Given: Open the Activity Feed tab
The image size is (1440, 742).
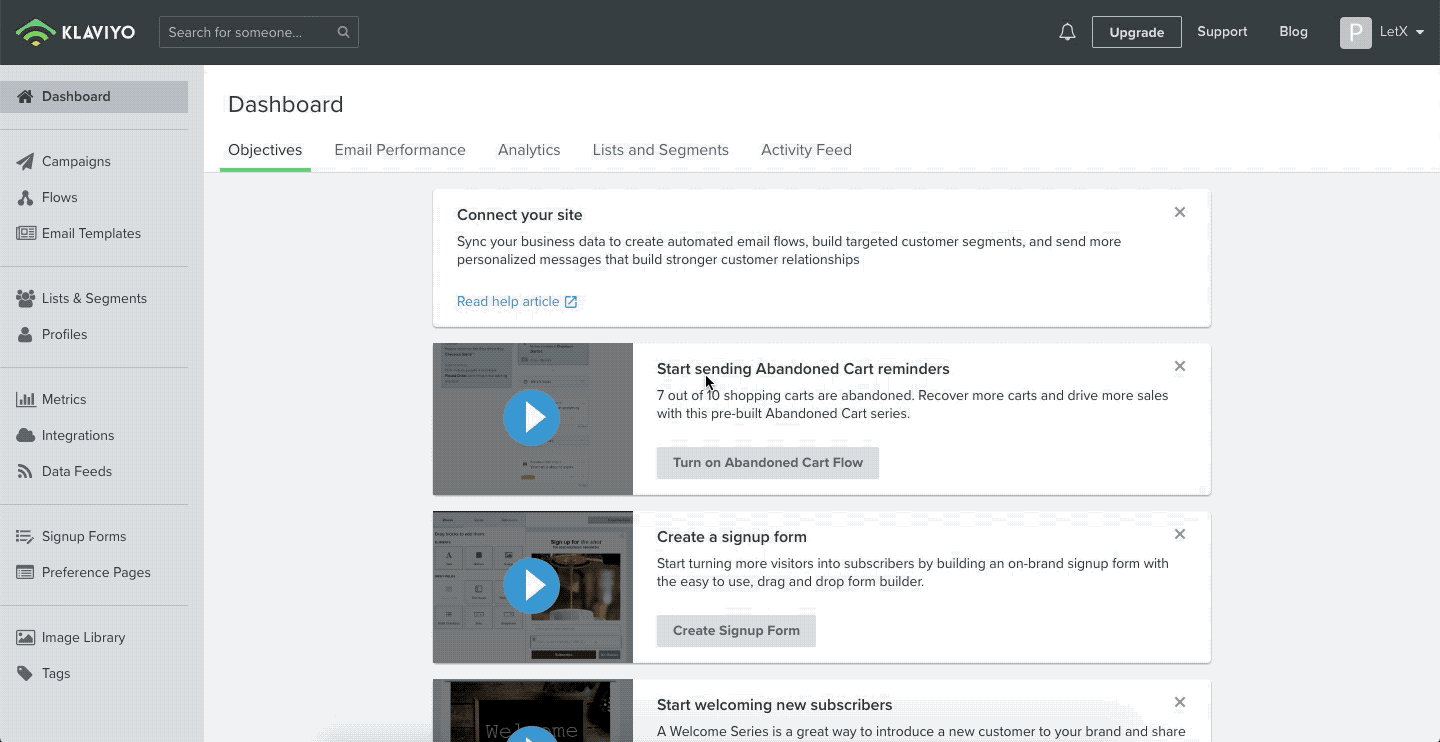Looking at the screenshot, I should pos(806,150).
